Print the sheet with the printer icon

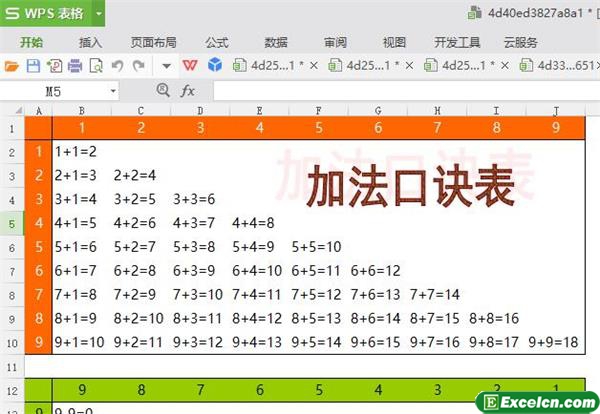click(x=75, y=66)
